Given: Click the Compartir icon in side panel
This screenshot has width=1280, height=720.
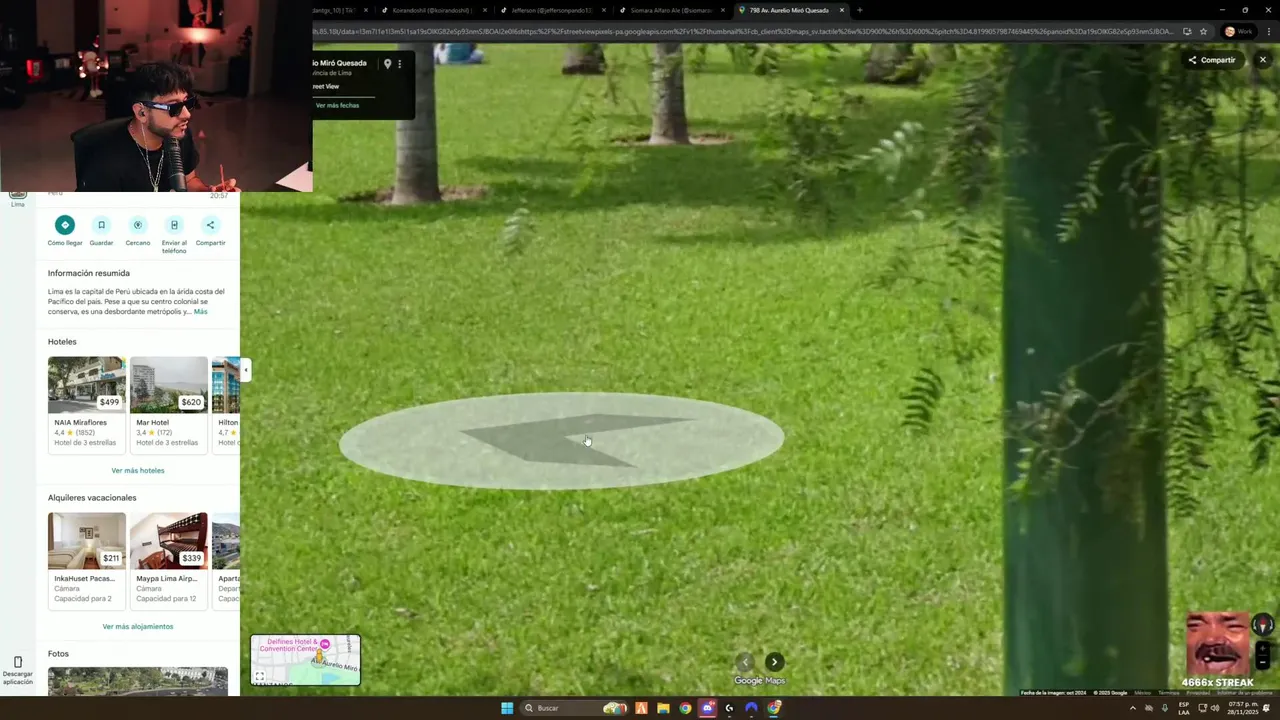Looking at the screenshot, I should (210, 225).
